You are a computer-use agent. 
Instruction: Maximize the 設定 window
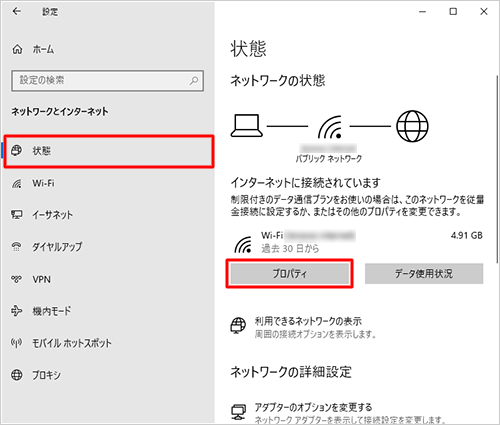point(453,12)
